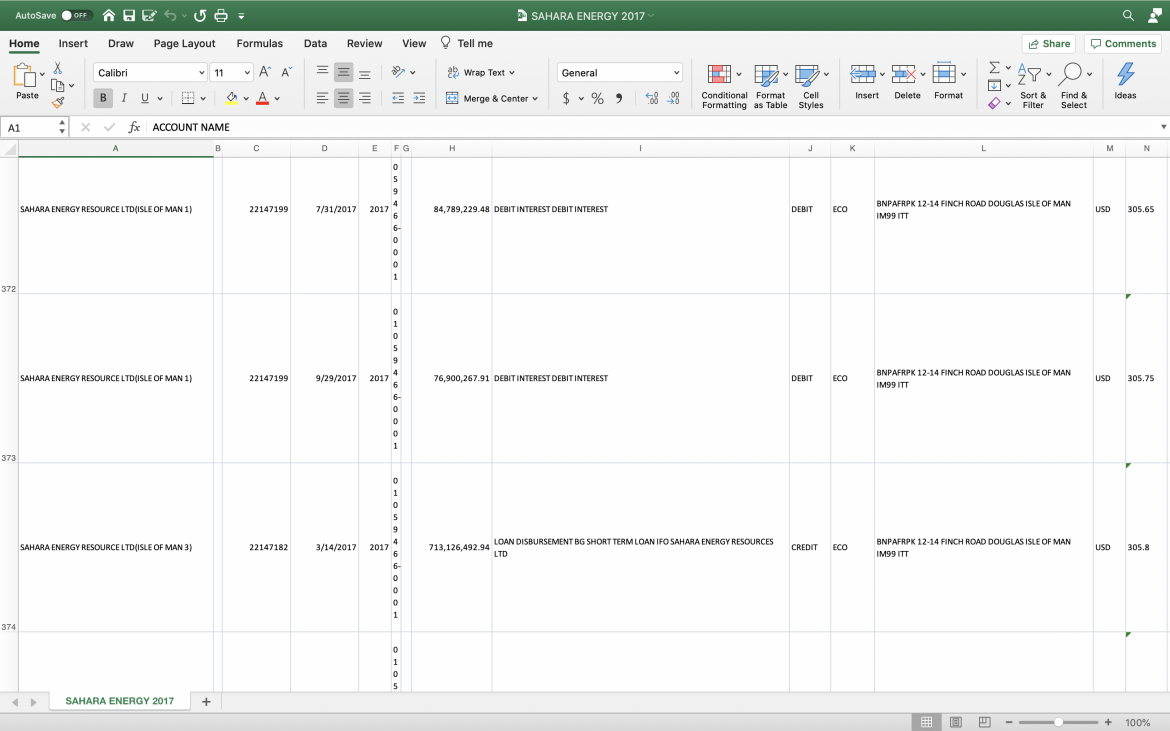The image size is (1170, 731).
Task: Click the Format Painter brush icon
Action: coord(57,103)
